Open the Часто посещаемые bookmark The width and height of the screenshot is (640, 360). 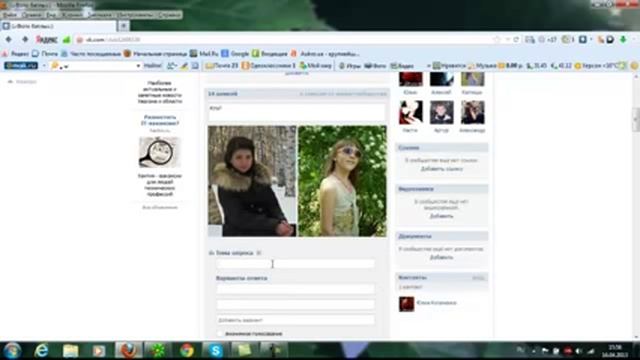click(91, 53)
